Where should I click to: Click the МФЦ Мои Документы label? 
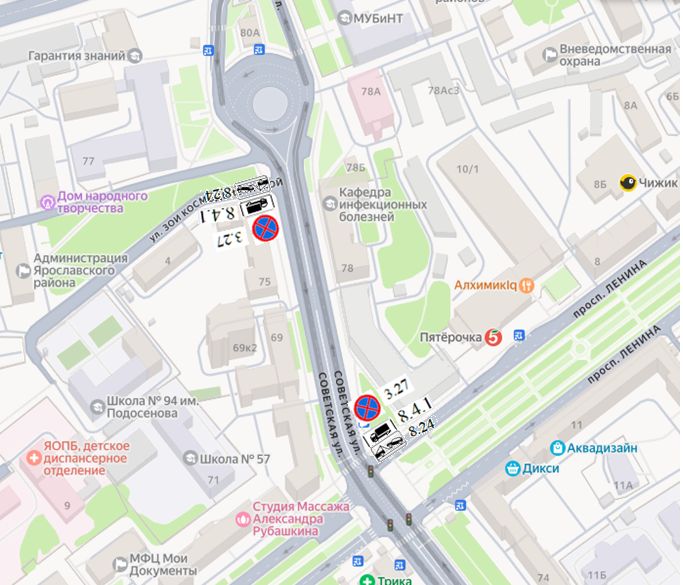(163, 564)
